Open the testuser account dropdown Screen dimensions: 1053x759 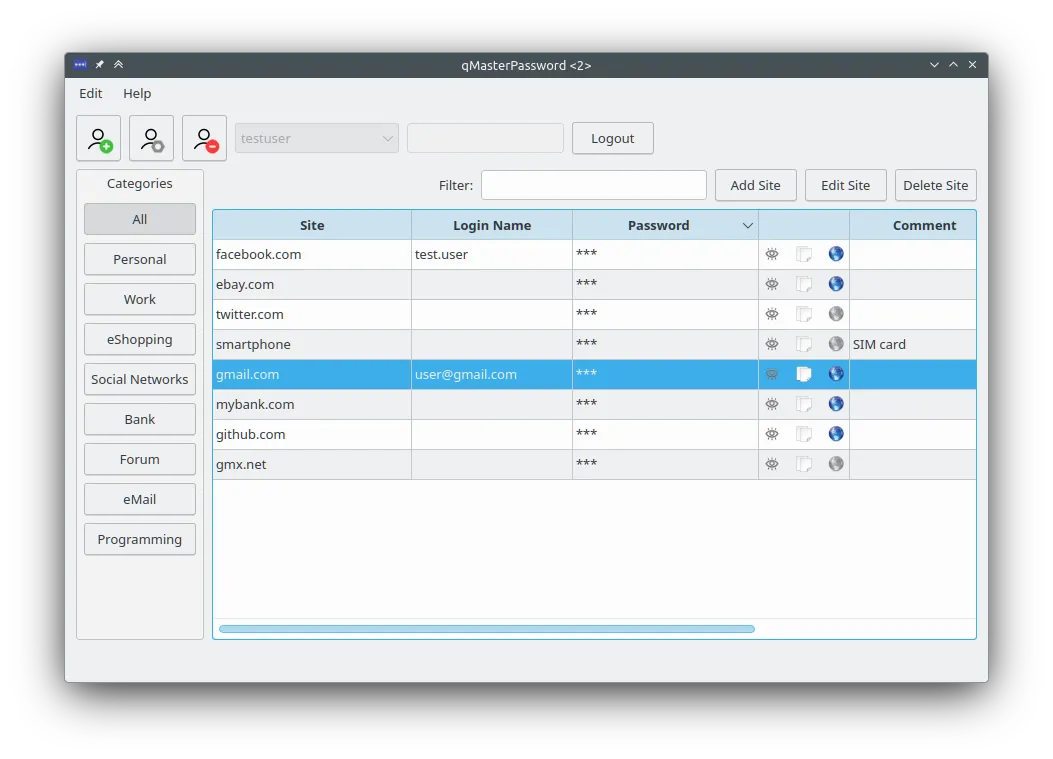tap(316, 138)
